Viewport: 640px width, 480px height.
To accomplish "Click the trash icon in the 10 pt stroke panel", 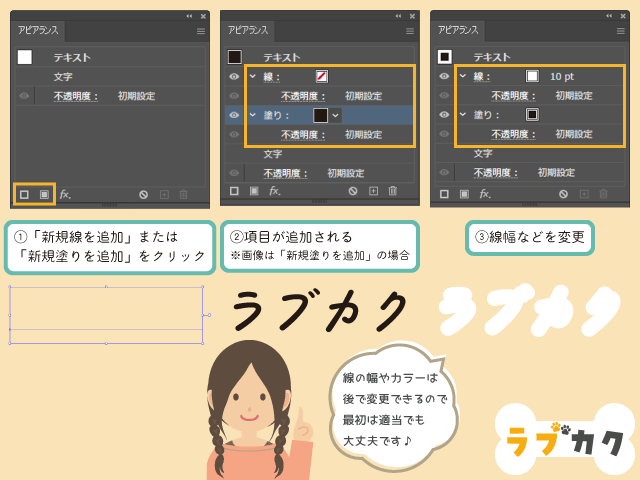I will pos(604,194).
